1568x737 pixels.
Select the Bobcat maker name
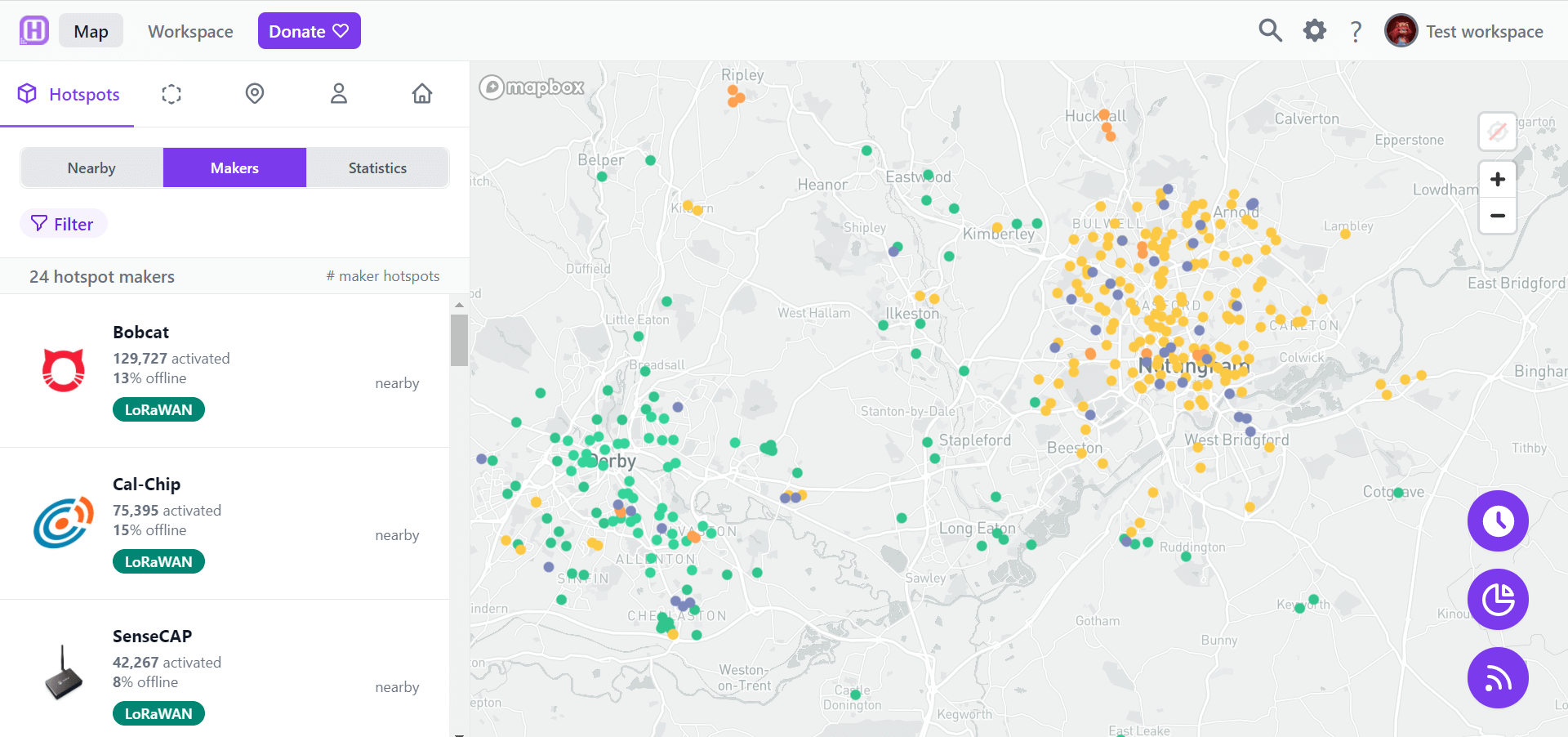point(140,333)
